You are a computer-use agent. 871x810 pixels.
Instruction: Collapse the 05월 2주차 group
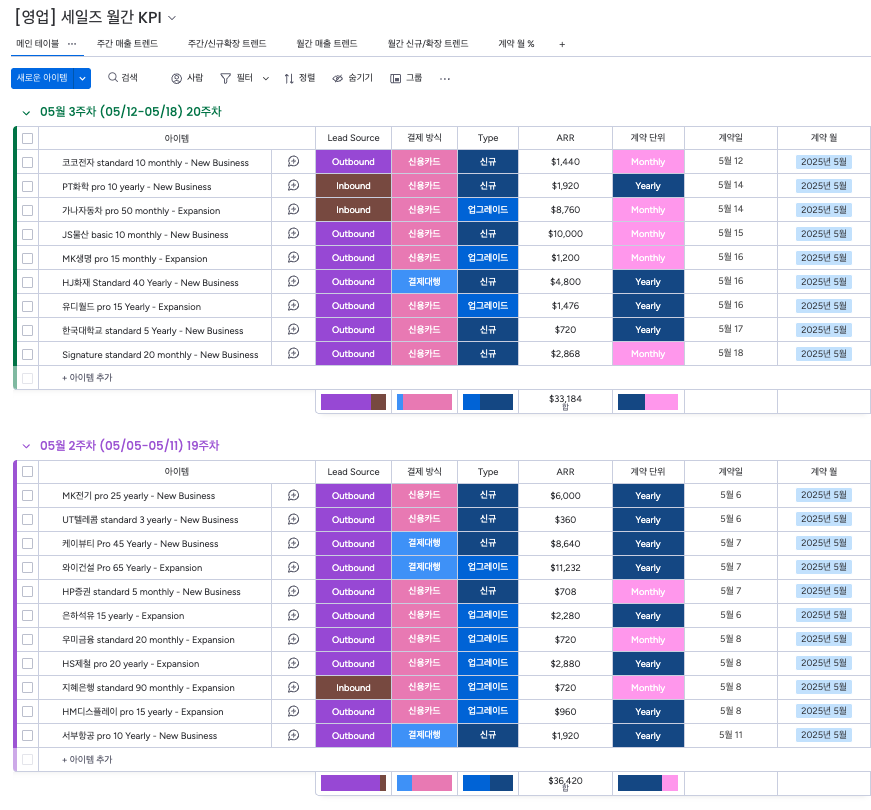27,446
